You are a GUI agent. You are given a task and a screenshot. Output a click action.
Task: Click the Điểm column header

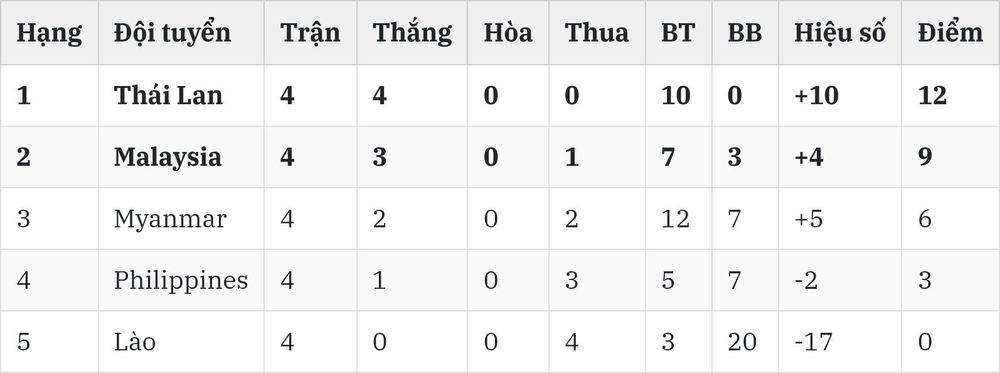point(950,33)
